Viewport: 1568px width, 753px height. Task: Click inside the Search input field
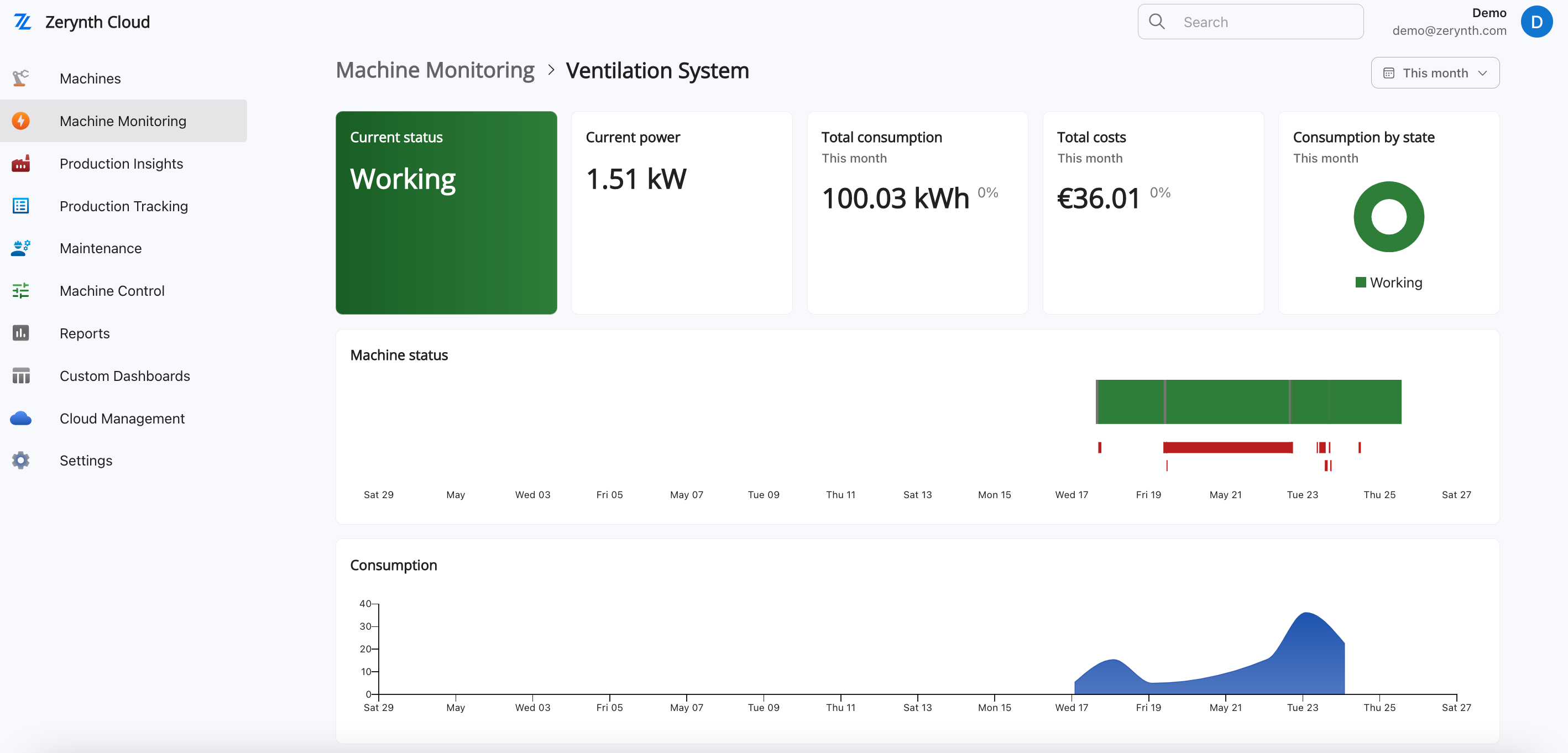pos(1254,22)
